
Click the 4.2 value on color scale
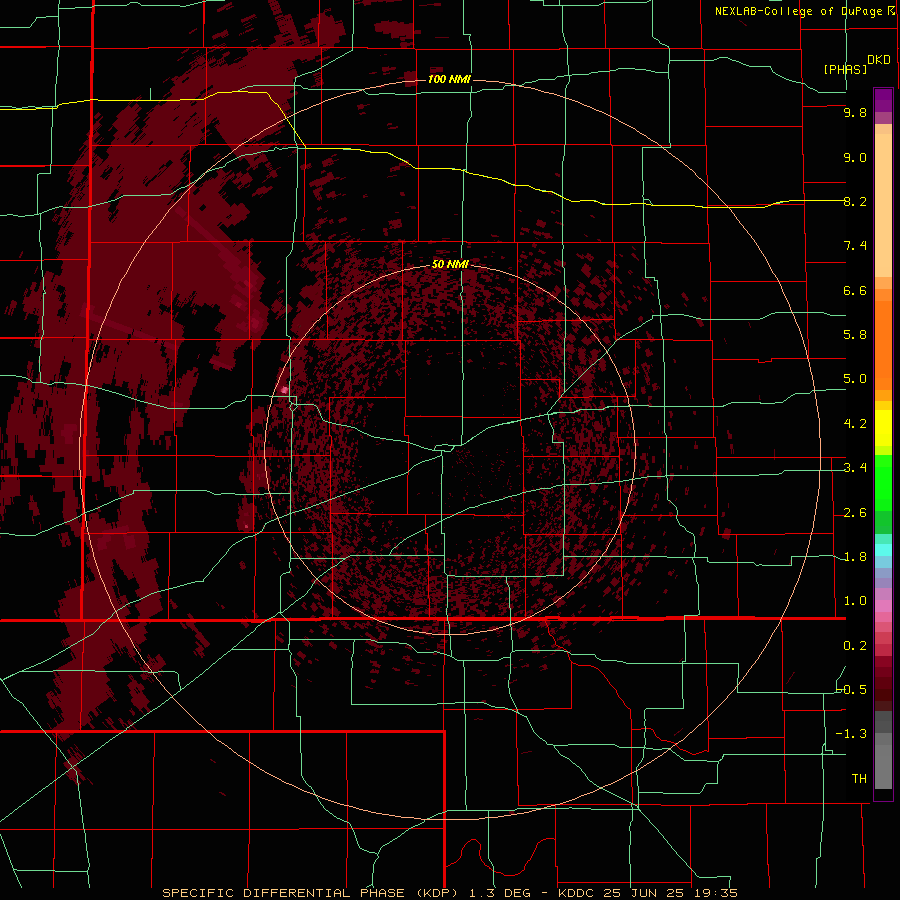coord(855,424)
